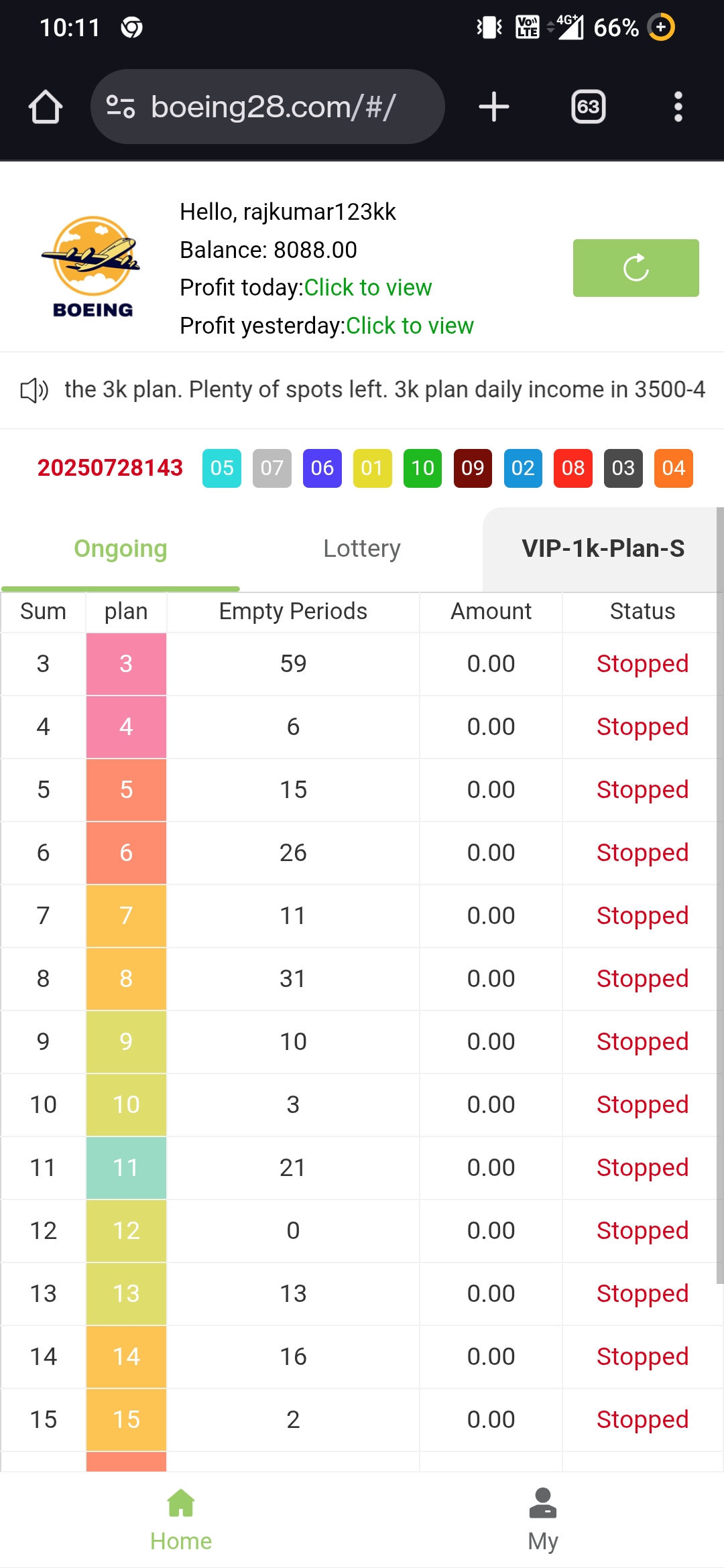The height and width of the screenshot is (1568, 724).
Task: Open a new browser tab
Action: pos(494,107)
